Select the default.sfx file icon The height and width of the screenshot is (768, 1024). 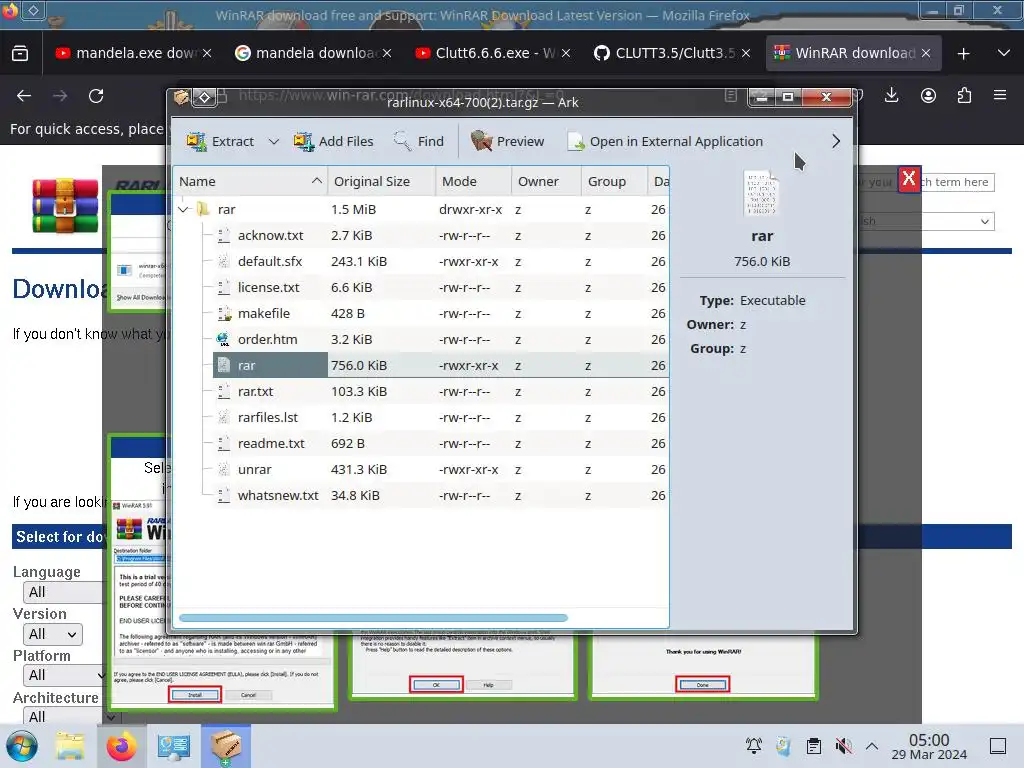click(223, 262)
